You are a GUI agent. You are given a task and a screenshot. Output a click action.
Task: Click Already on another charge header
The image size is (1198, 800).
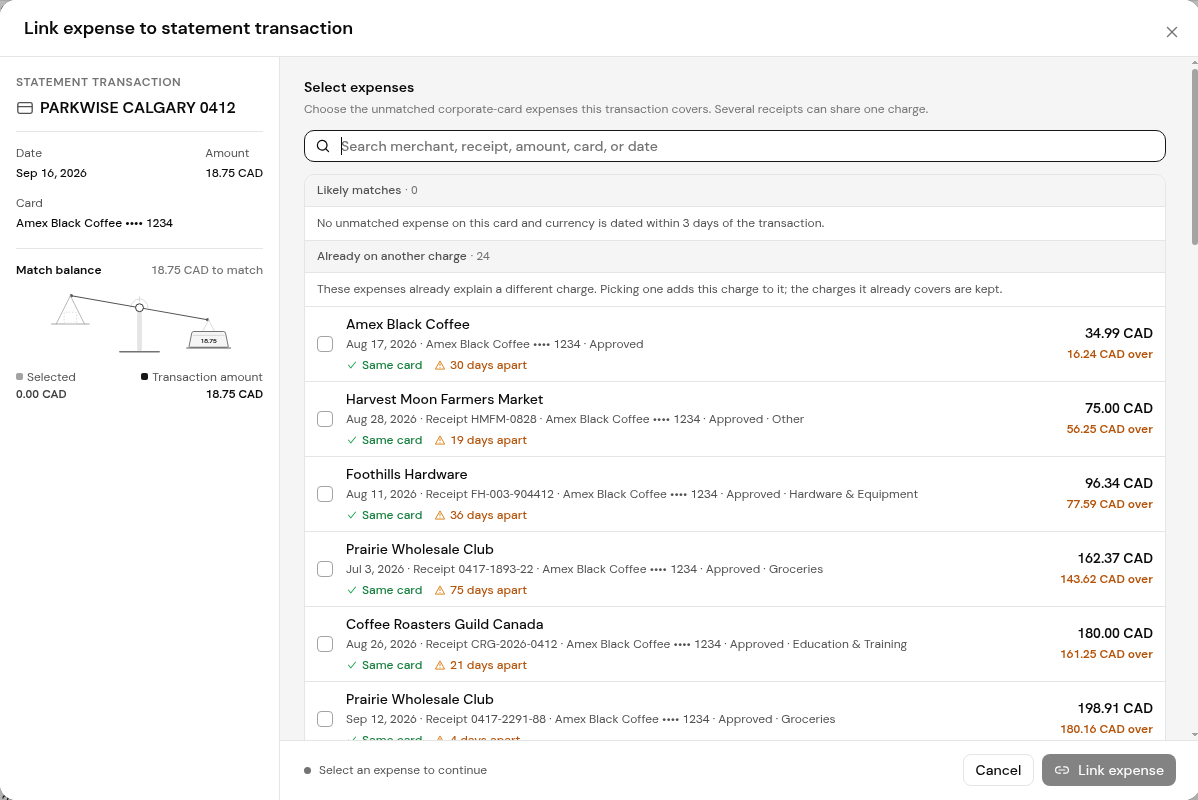coord(734,256)
